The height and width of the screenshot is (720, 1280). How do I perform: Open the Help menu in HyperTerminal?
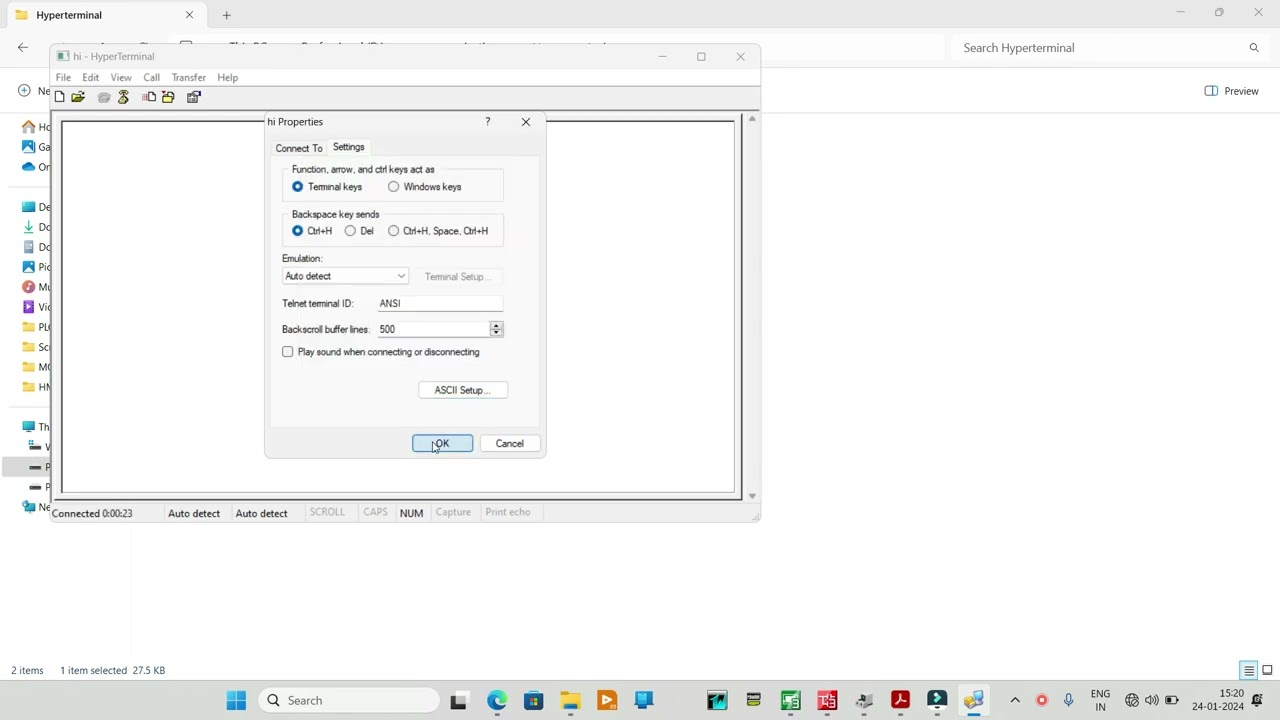(228, 77)
